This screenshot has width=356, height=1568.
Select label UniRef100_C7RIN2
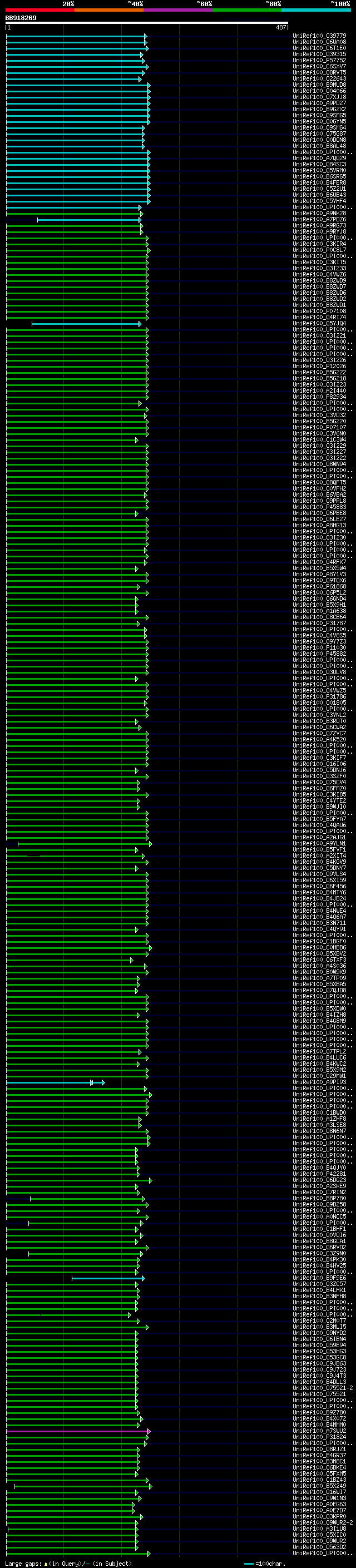[319, 1192]
